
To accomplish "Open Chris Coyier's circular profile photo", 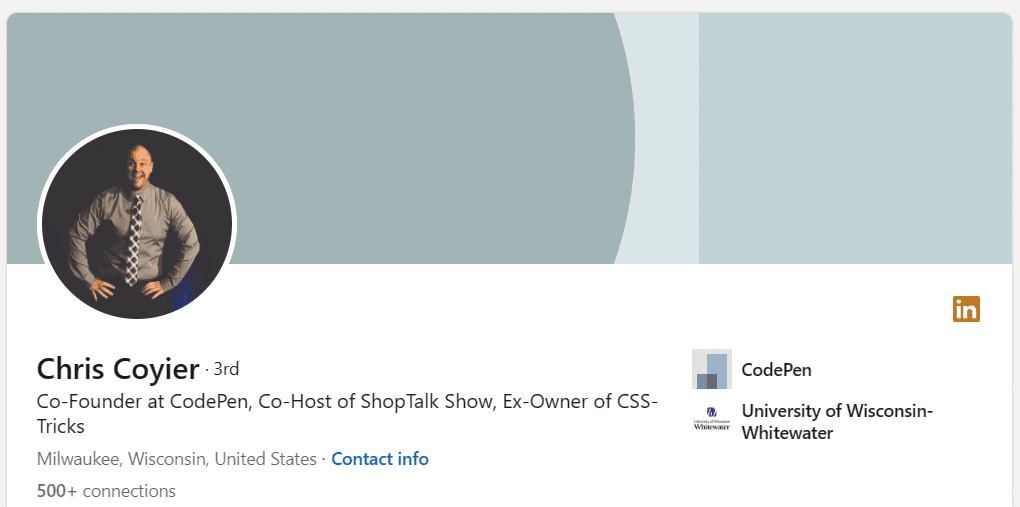I will coord(137,223).
